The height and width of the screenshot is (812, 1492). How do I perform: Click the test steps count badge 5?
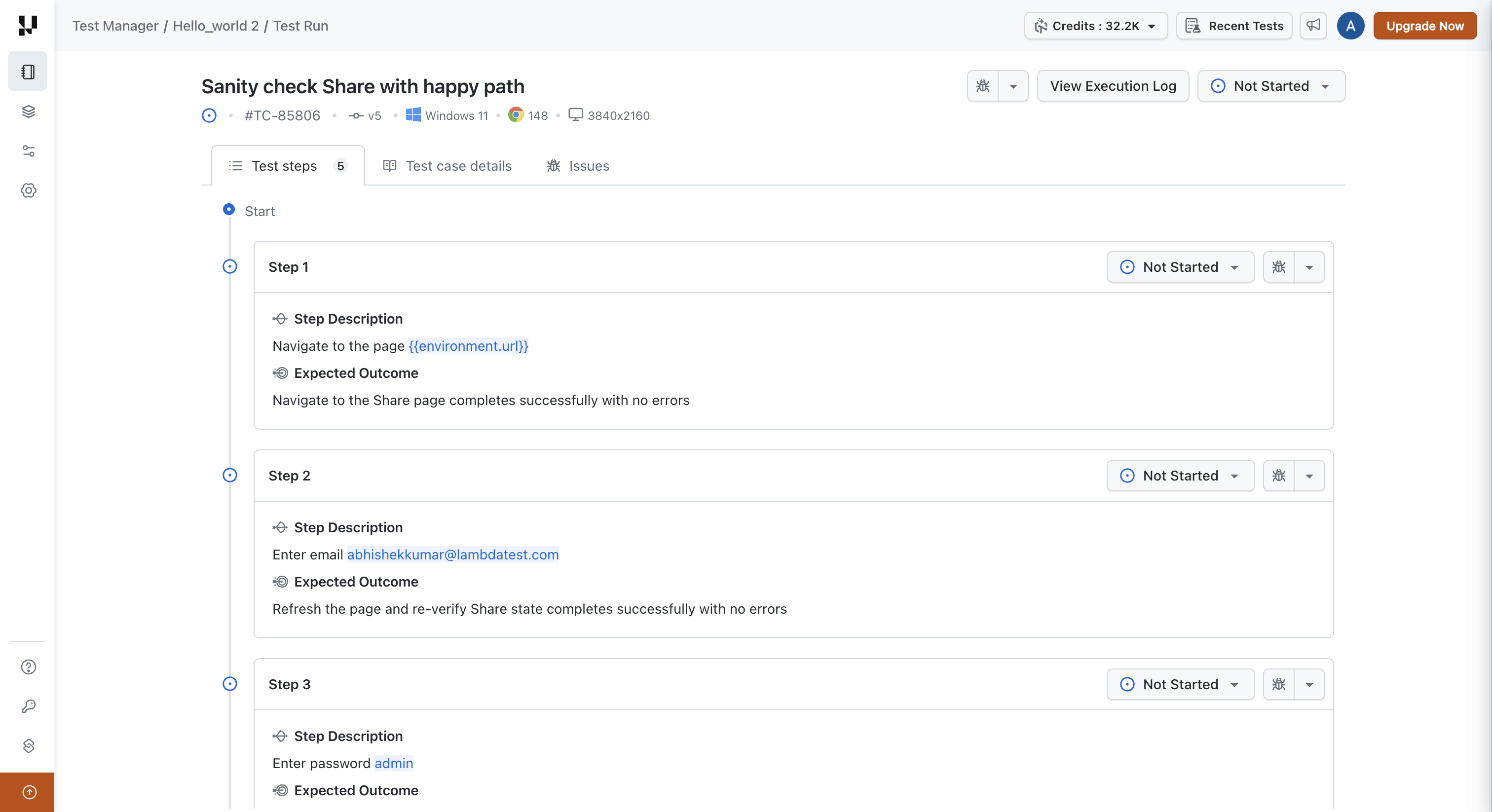coord(340,166)
